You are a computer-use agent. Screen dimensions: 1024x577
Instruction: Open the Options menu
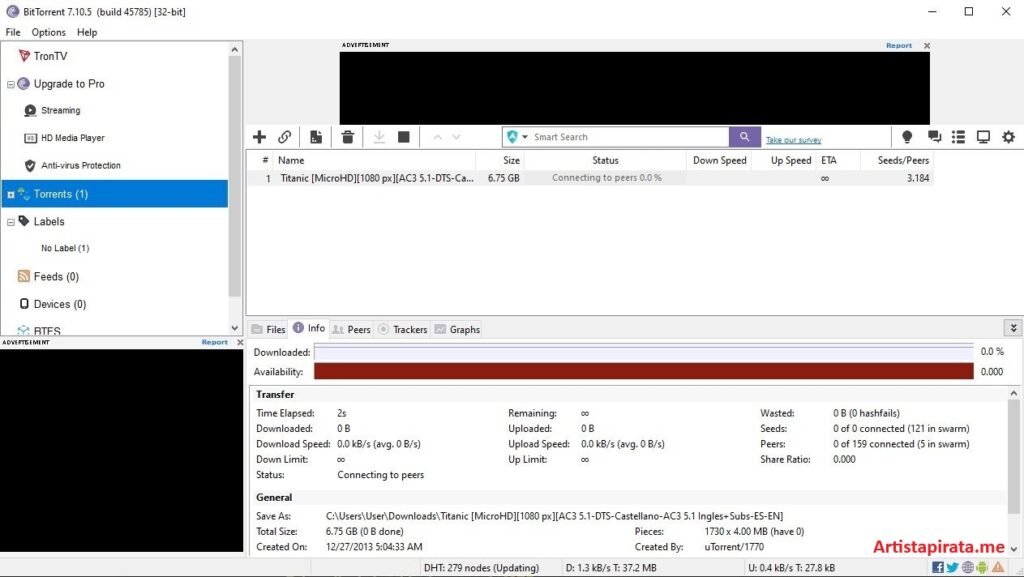(47, 31)
